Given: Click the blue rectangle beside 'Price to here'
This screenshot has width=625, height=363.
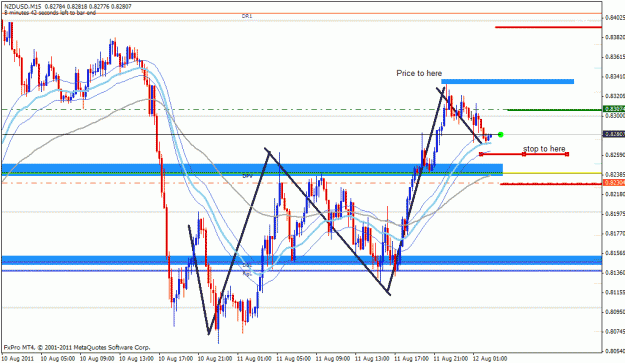Looking at the screenshot, I should pyautogui.click(x=507, y=82).
